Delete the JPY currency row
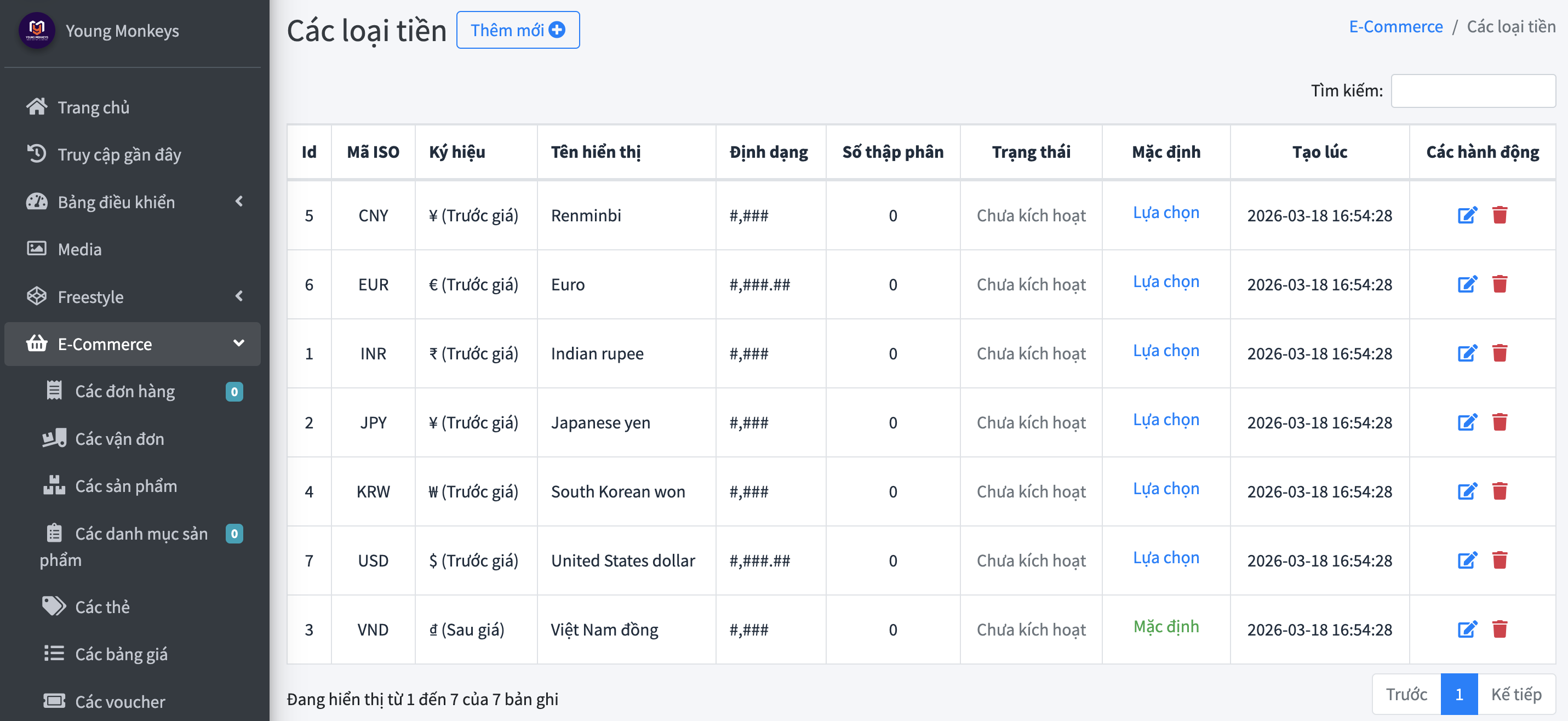The height and width of the screenshot is (721, 1568). pos(1500,422)
